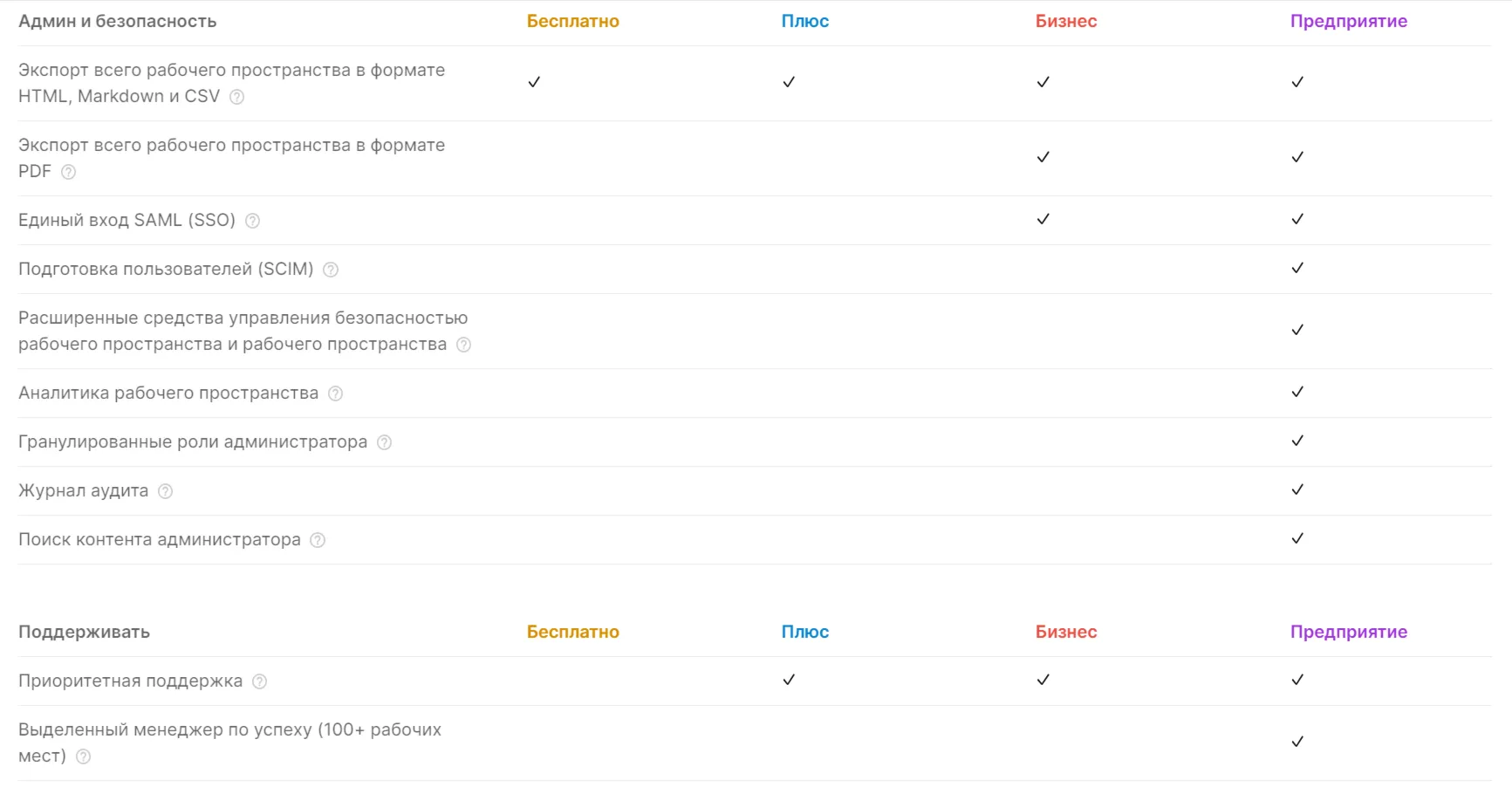Click Предприятие checkmark for Журнал аудита

coord(1297,489)
